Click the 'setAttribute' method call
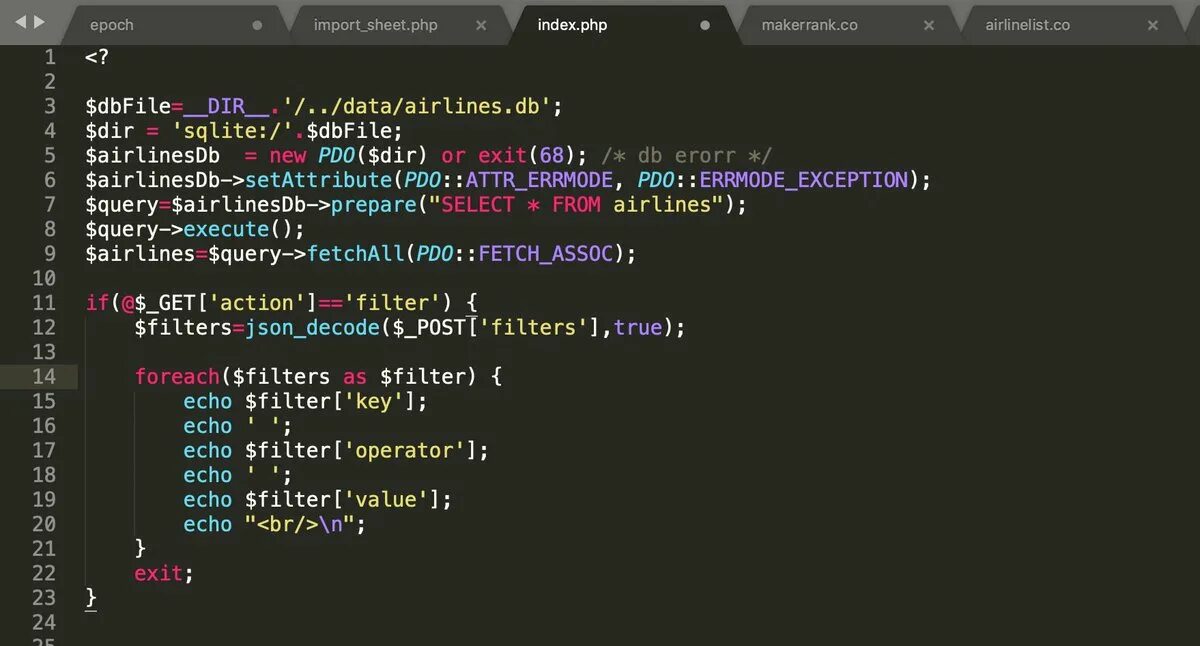This screenshot has width=1200, height=646. [318, 180]
